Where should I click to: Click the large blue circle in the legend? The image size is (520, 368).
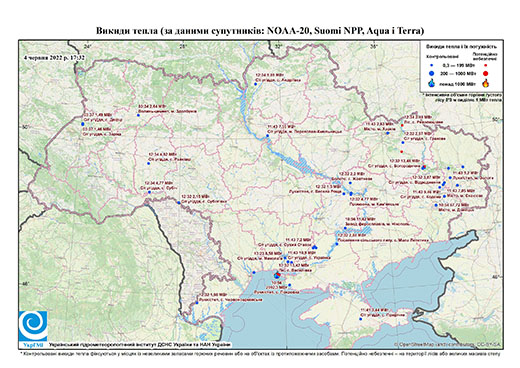pyautogui.click(x=432, y=73)
